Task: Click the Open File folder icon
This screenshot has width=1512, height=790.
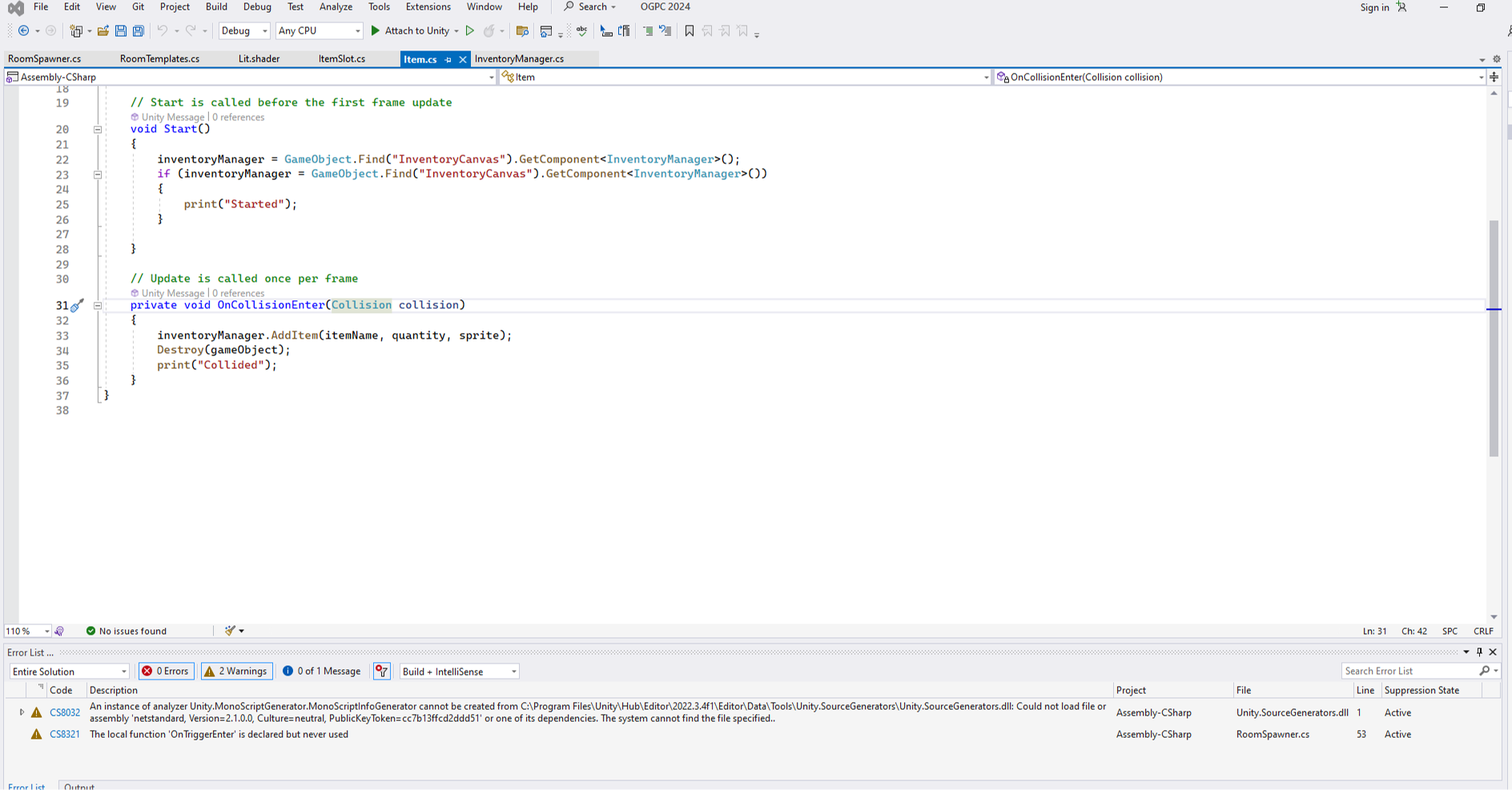Action: (103, 31)
